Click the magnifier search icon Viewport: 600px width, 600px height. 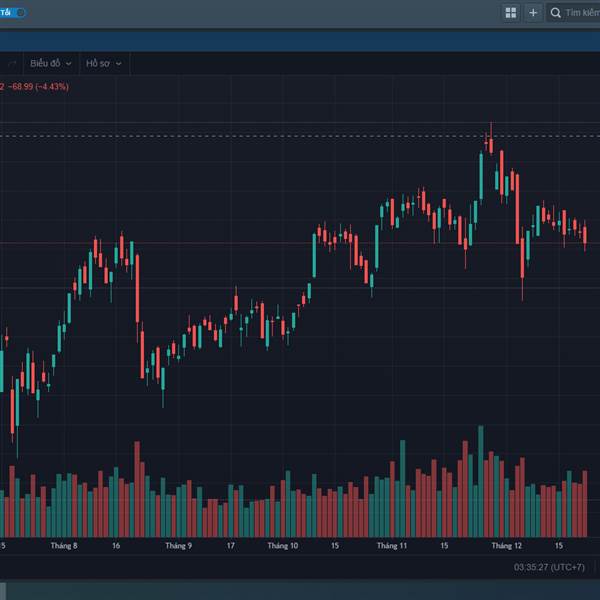556,13
